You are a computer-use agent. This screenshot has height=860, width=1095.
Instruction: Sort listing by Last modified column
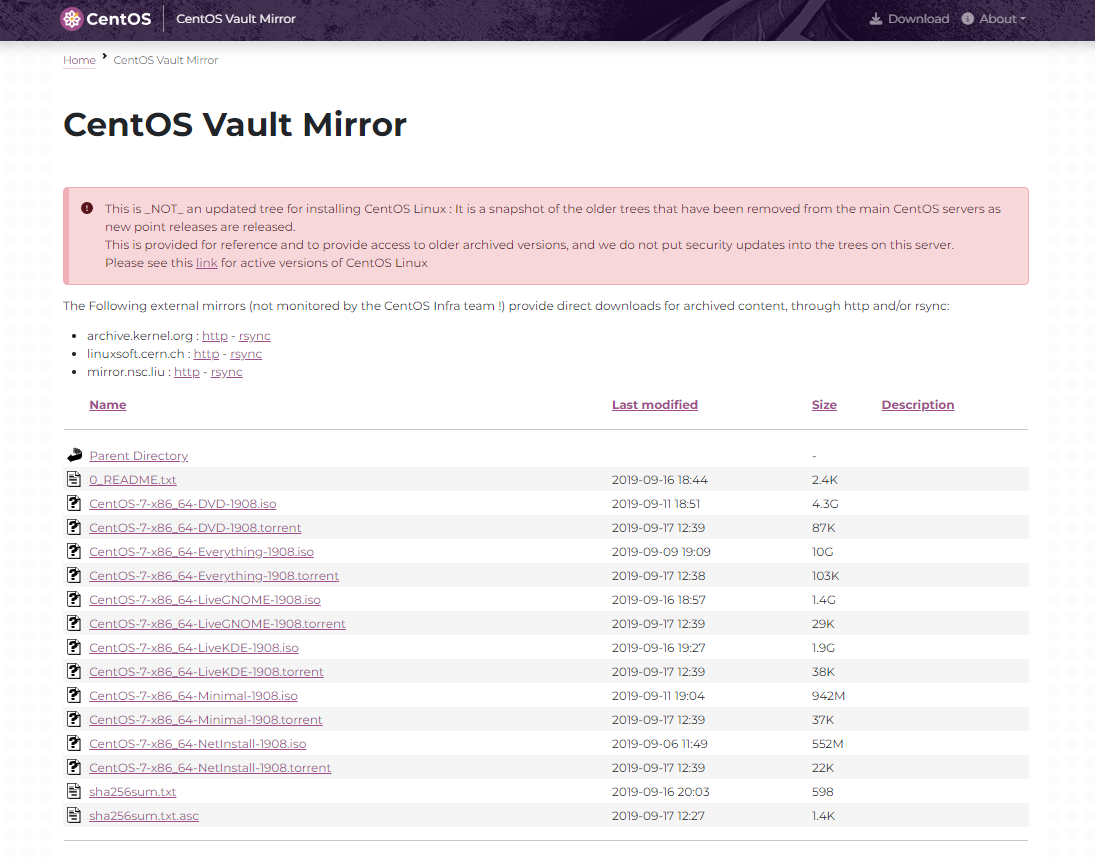point(654,405)
